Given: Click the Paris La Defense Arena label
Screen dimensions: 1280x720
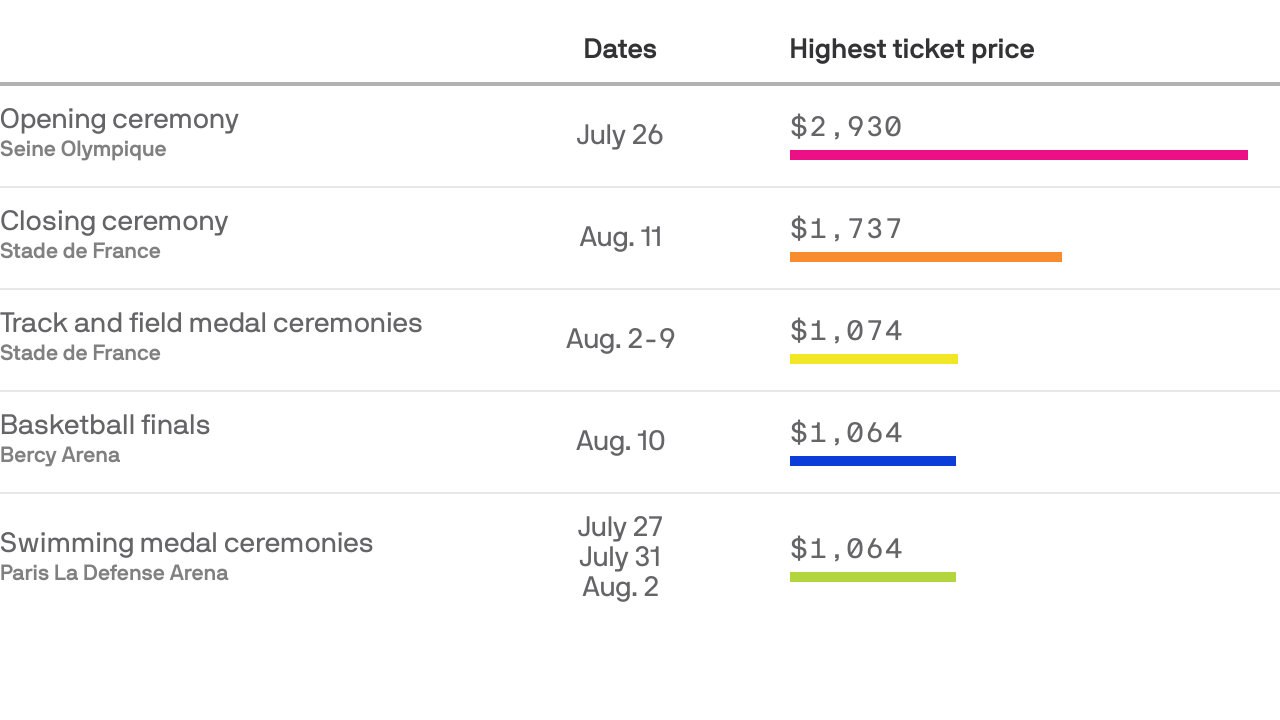Looking at the screenshot, I should [x=114, y=573].
